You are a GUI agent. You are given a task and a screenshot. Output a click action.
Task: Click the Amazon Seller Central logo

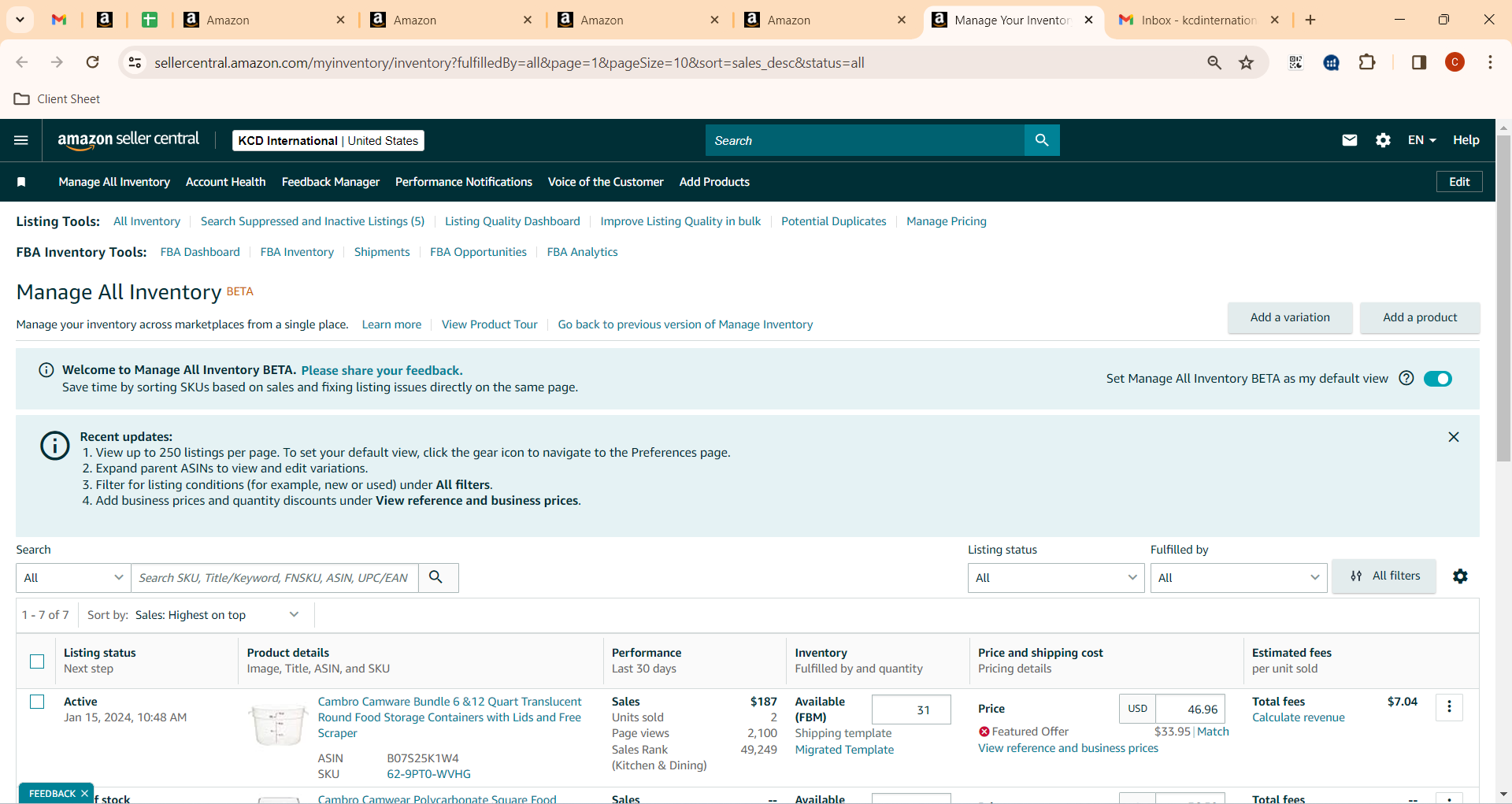point(128,139)
